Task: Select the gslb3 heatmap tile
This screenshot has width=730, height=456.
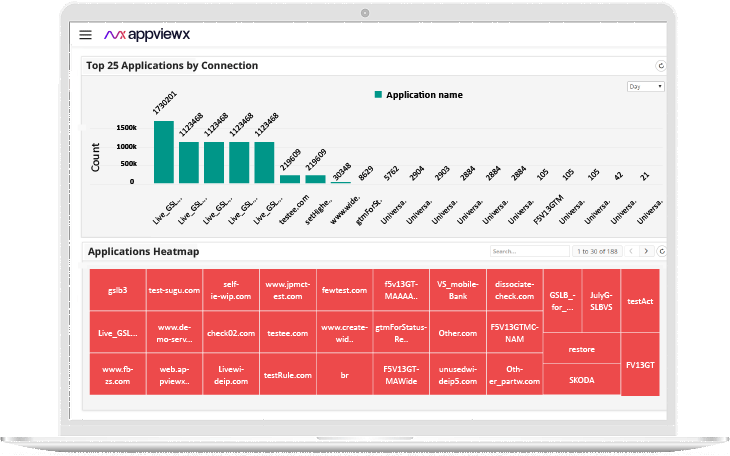Action: tap(117, 290)
